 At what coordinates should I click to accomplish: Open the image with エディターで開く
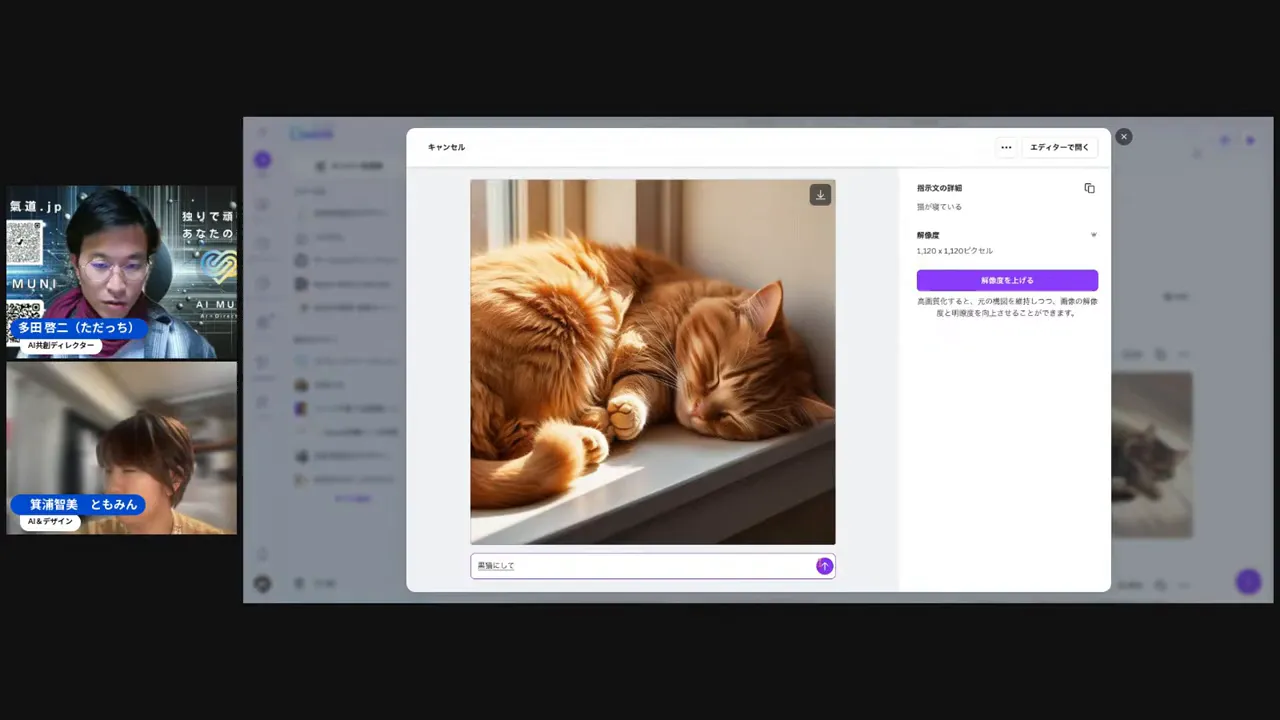(1059, 147)
